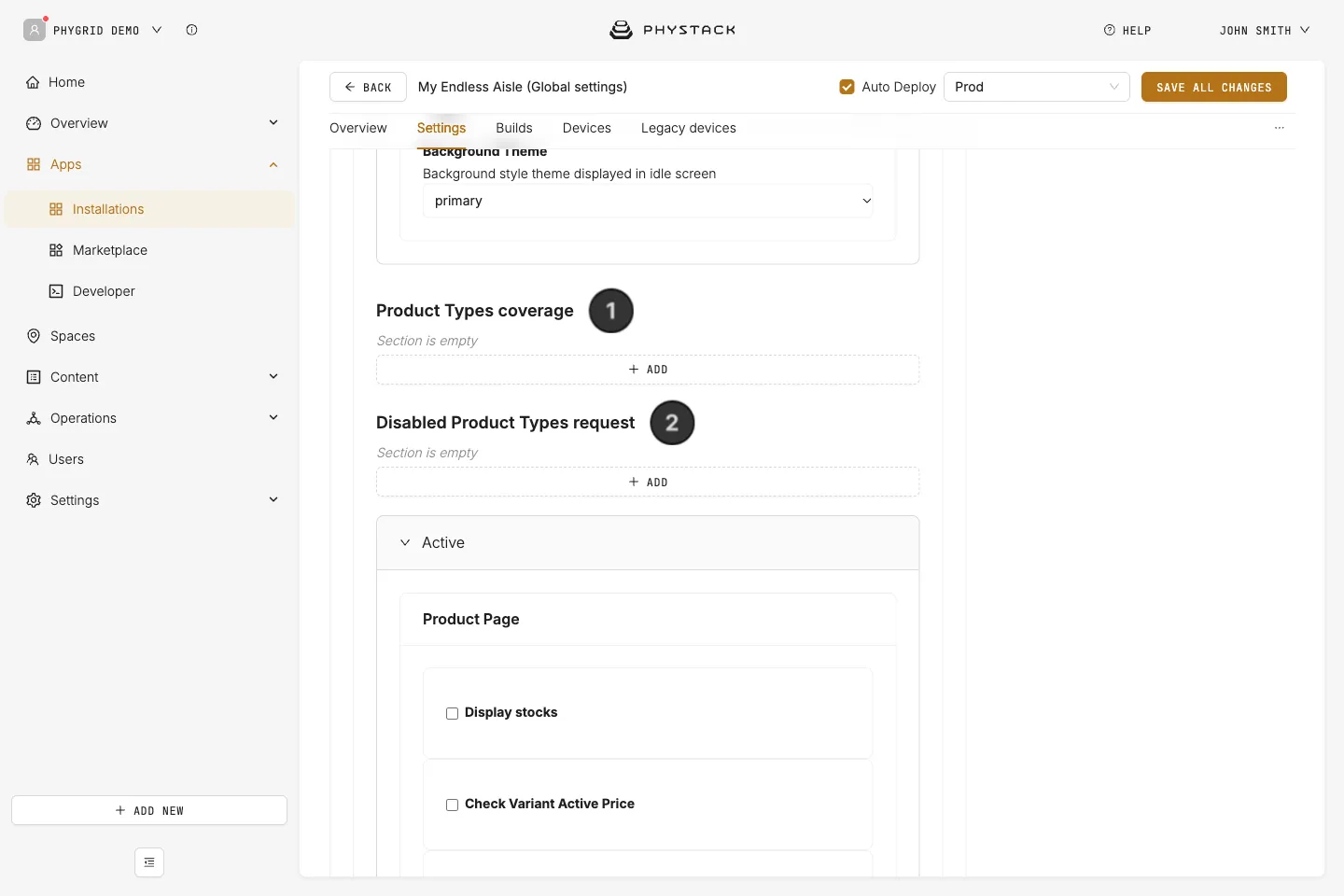Image resolution: width=1344 pixels, height=896 pixels.
Task: Switch to the Builds tab
Action: tap(514, 128)
